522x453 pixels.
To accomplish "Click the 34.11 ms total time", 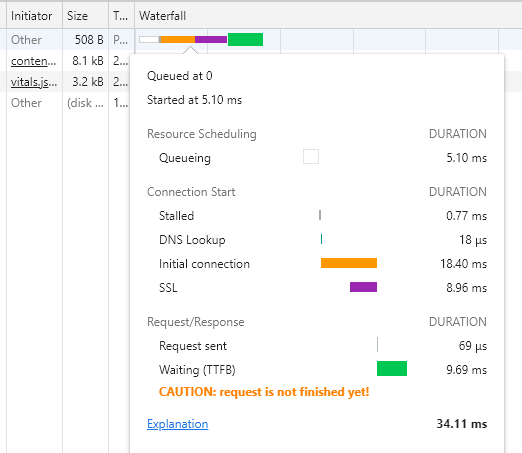I will 462,424.
